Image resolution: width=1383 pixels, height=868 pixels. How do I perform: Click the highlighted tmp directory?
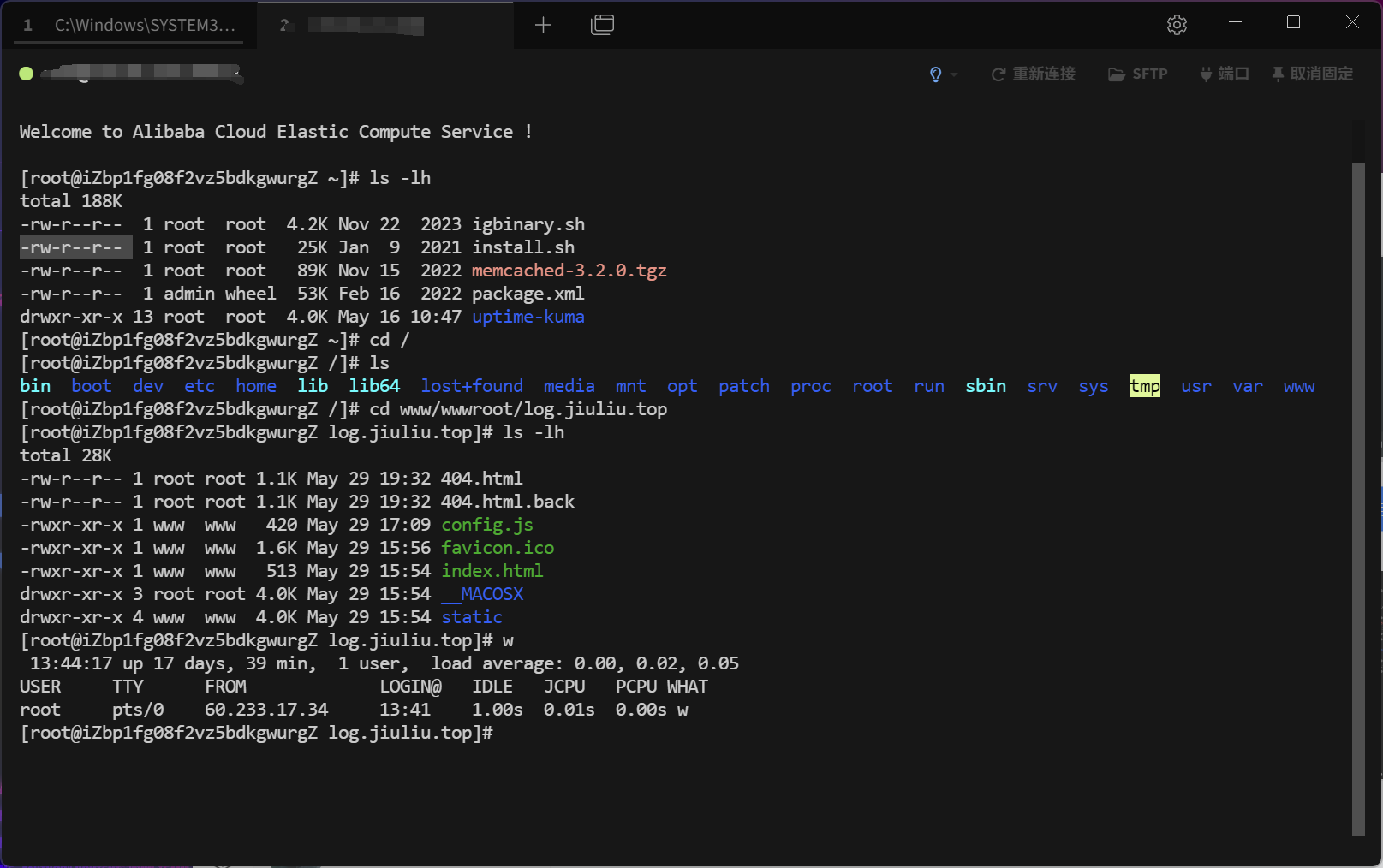click(x=1145, y=386)
